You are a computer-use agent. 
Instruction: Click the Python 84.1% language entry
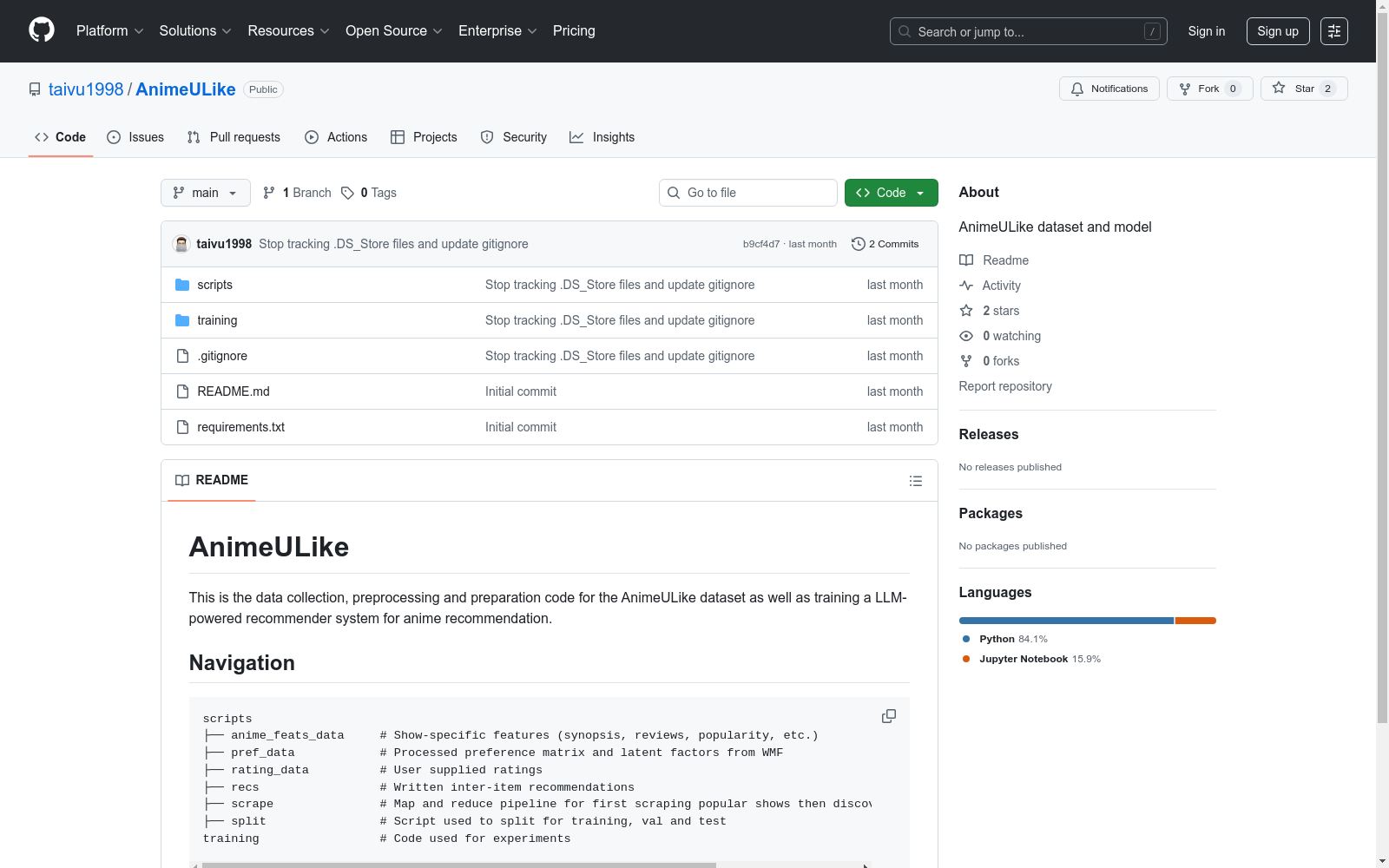(x=1005, y=639)
